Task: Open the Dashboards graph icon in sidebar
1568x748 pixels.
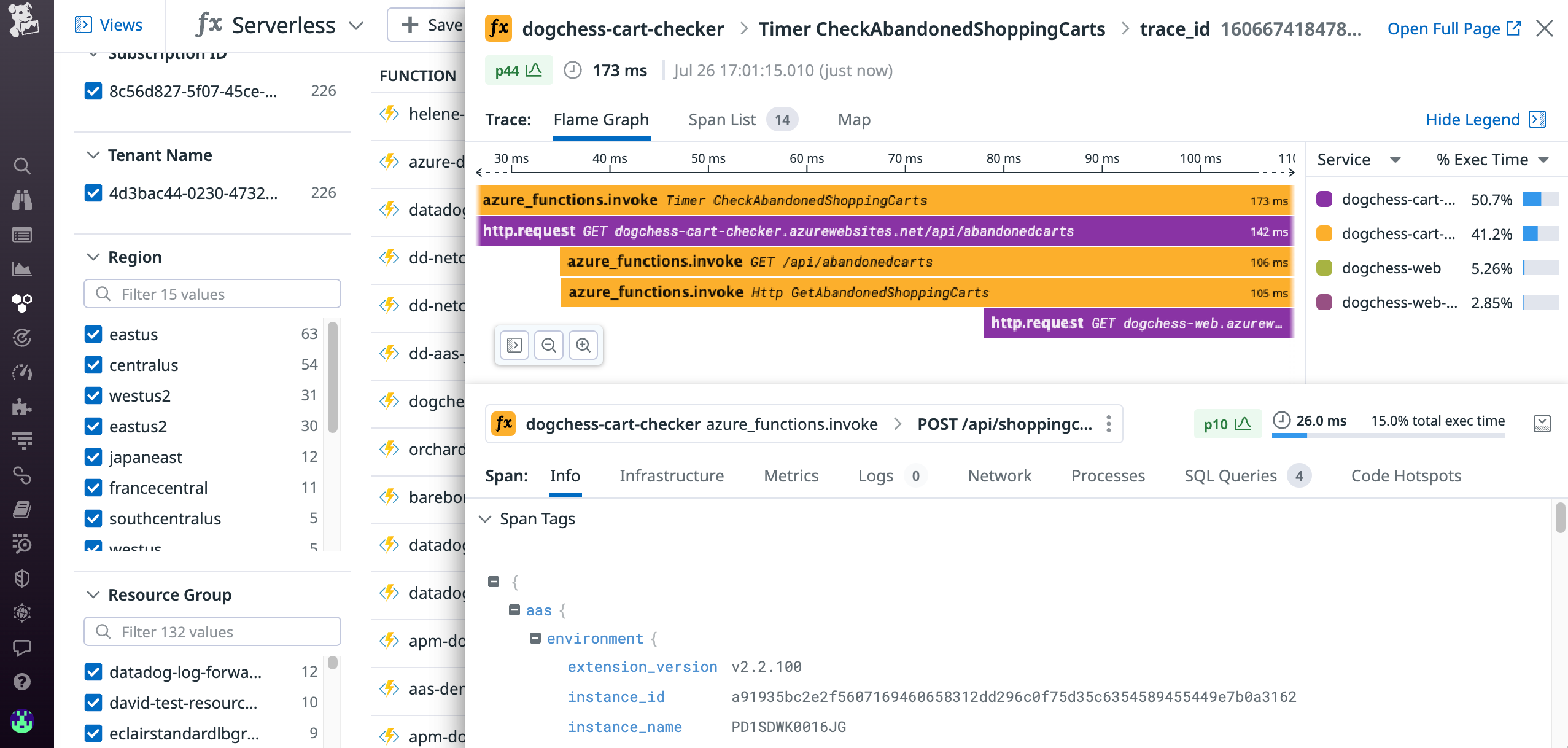Action: [22, 268]
